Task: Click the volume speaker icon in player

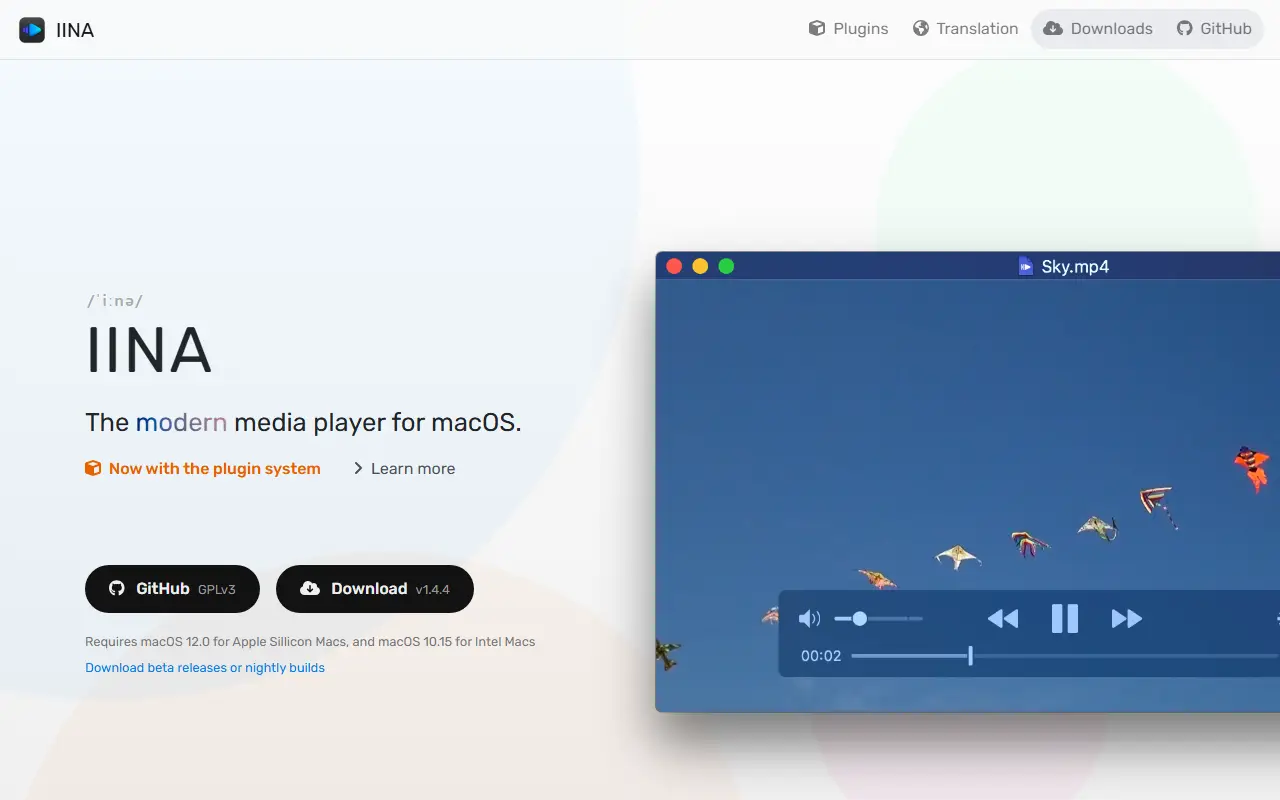Action: 809,619
